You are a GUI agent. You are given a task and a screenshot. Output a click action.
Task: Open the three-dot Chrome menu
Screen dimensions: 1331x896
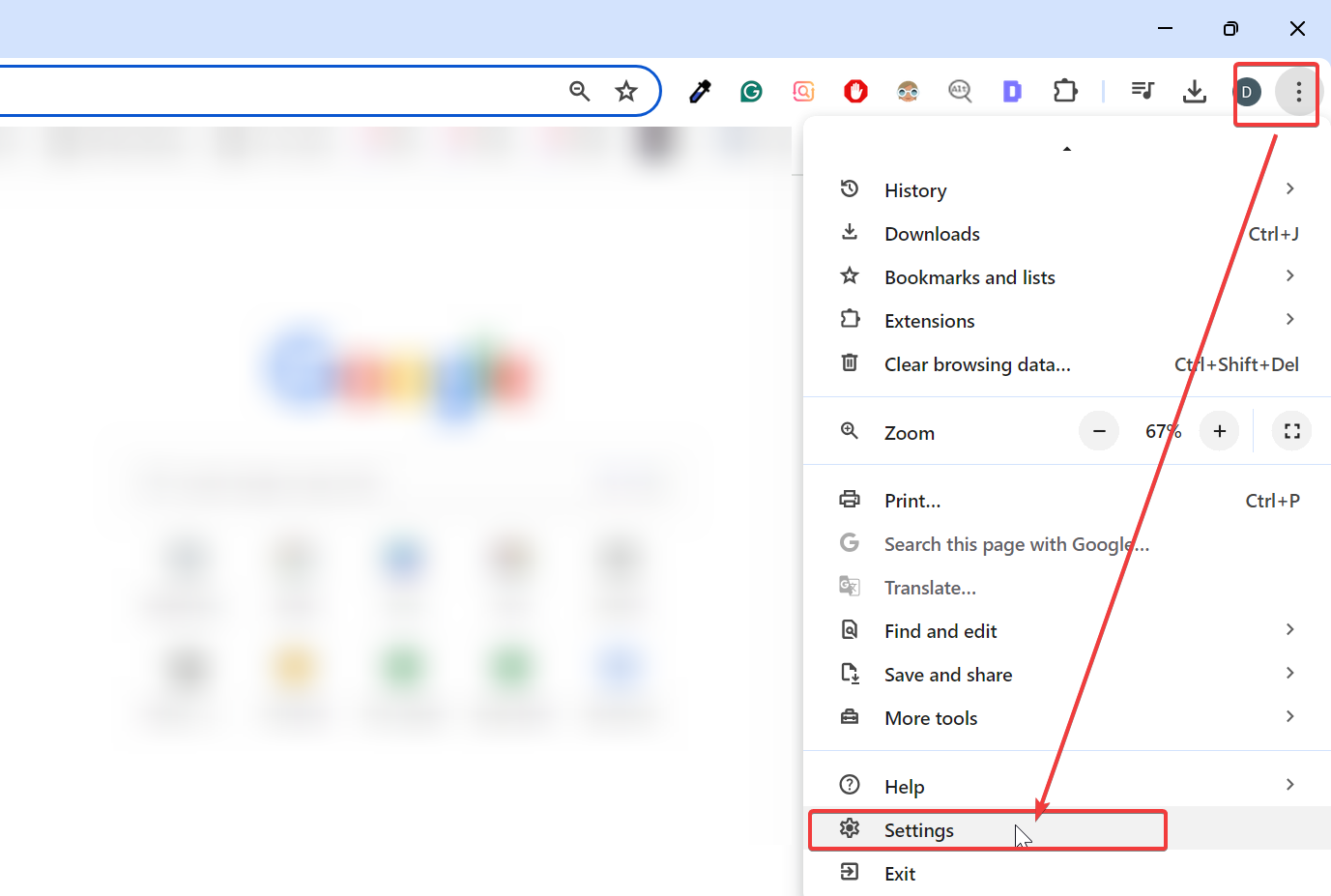(x=1298, y=92)
